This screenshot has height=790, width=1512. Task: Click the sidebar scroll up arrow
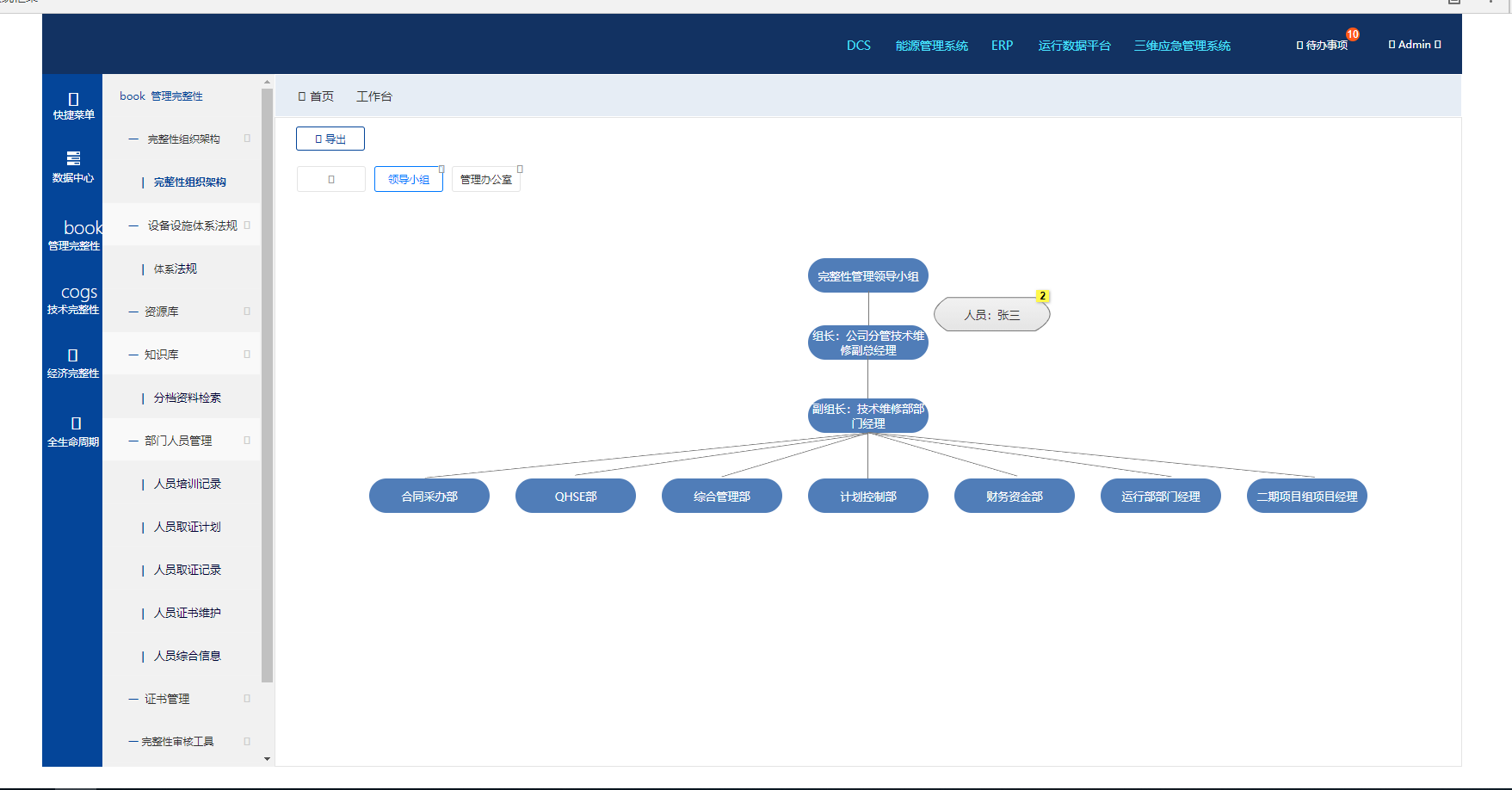267,82
